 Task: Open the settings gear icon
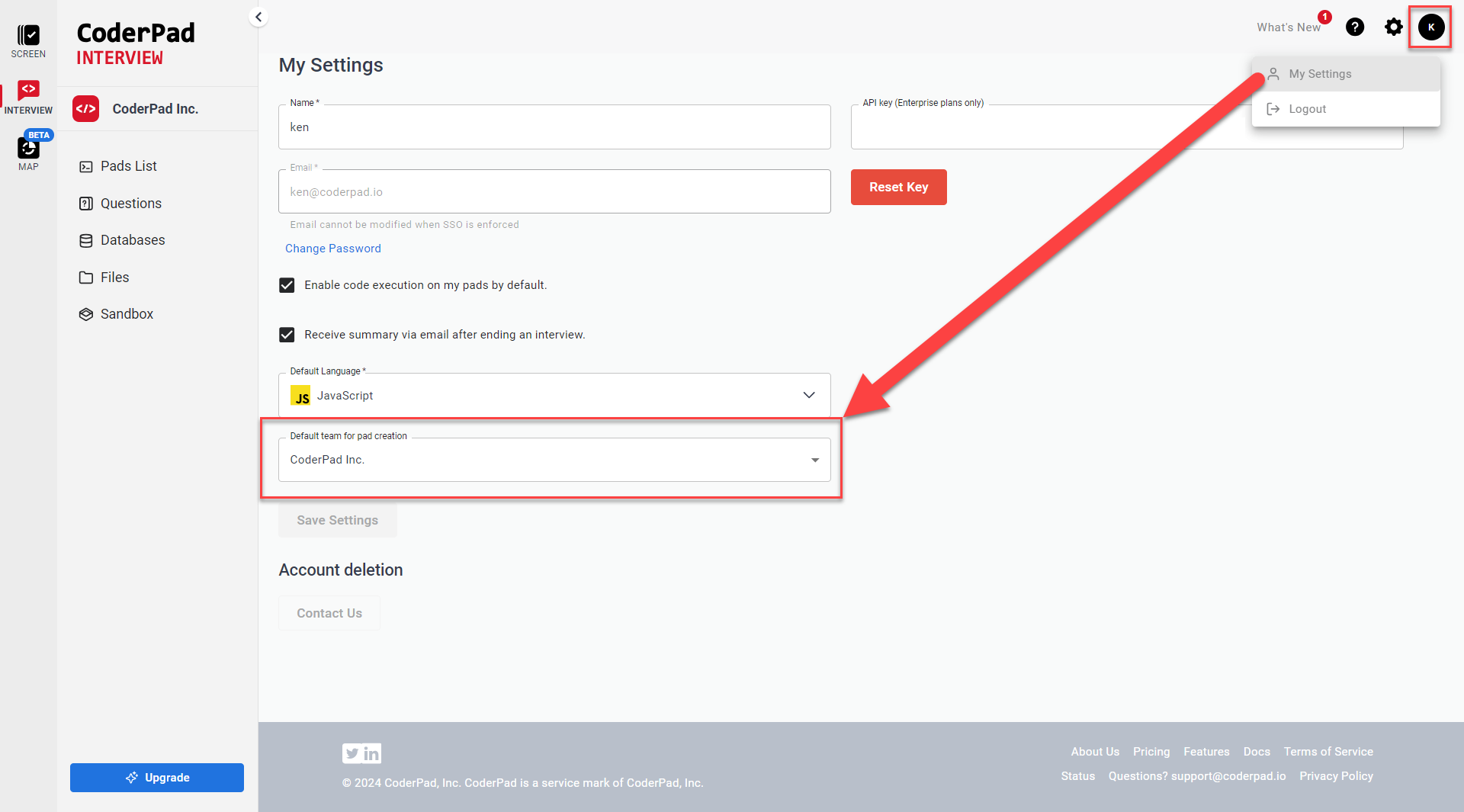pos(1393,27)
